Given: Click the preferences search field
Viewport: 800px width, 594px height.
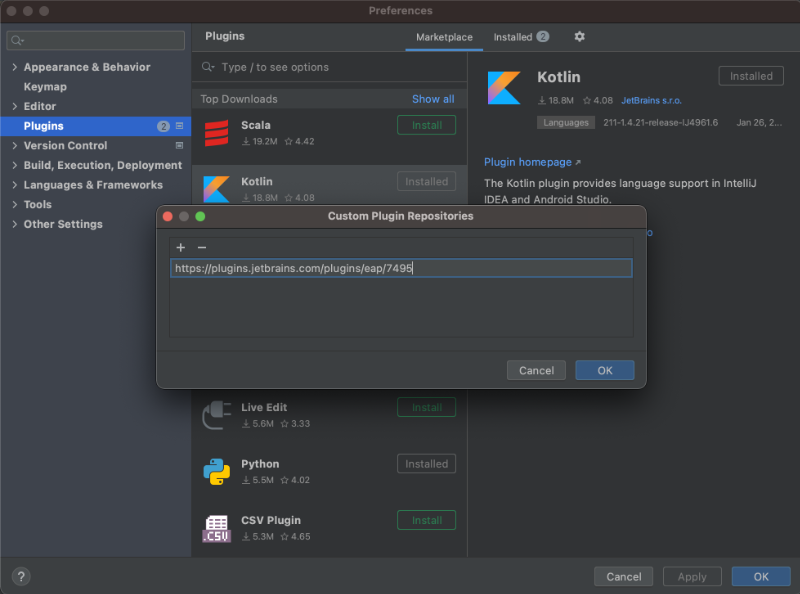Looking at the screenshot, I should tap(95, 40).
